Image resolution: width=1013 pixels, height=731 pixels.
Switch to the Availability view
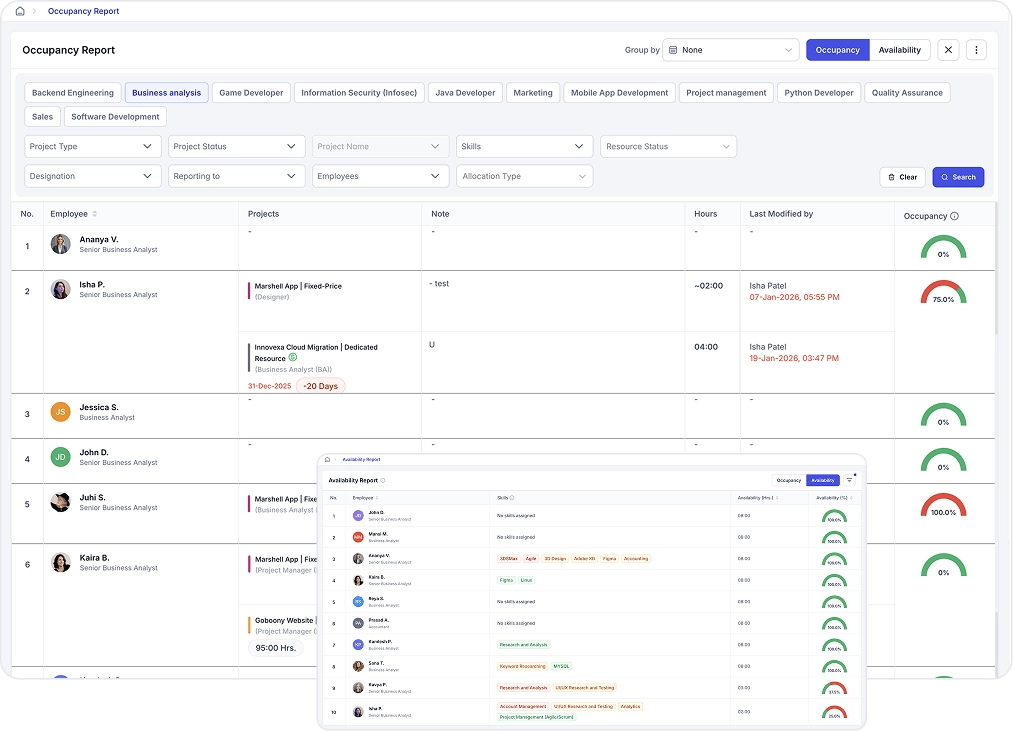click(899, 50)
